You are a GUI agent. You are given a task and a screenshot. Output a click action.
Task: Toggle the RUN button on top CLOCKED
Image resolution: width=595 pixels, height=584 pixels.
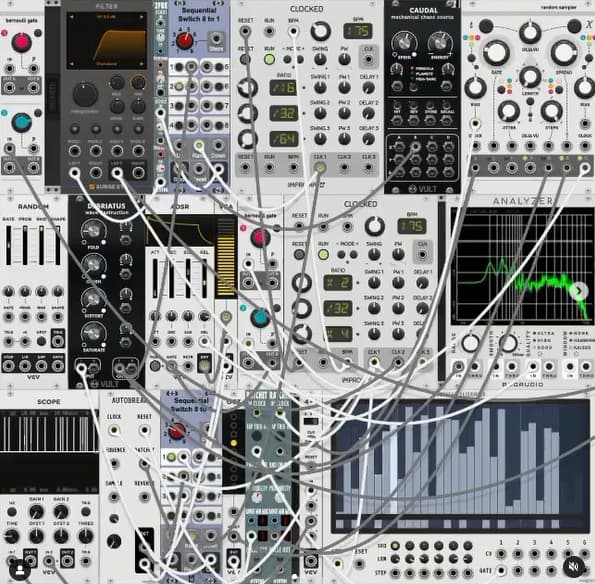pyautogui.click(x=269, y=59)
